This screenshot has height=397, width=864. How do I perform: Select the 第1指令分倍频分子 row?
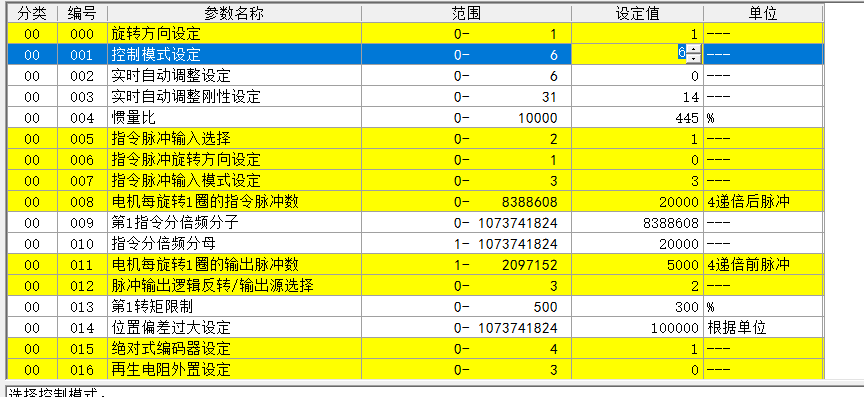(x=415, y=222)
